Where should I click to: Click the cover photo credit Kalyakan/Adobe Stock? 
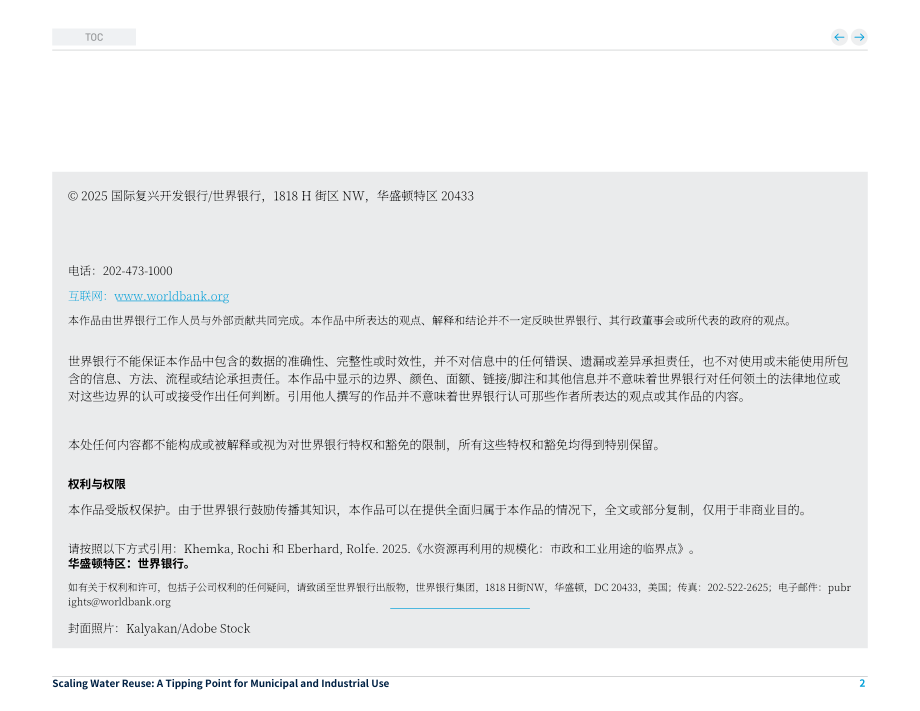(x=188, y=629)
